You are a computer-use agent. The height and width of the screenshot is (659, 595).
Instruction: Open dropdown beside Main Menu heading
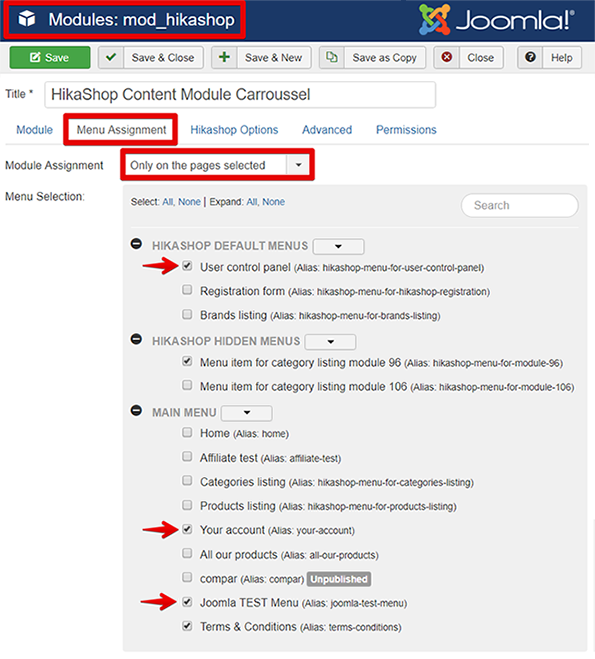coord(247,413)
